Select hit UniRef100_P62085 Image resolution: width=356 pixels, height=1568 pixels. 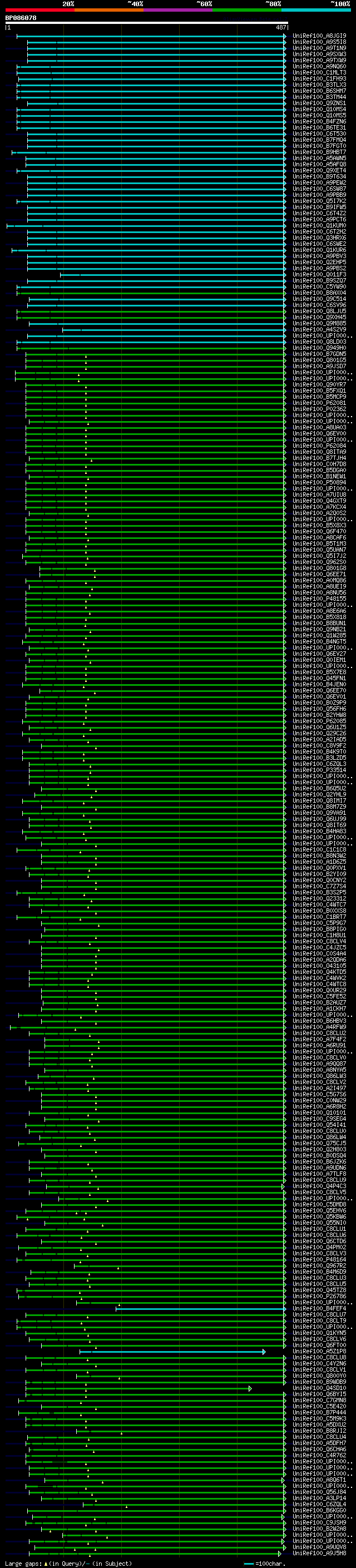coord(319,721)
